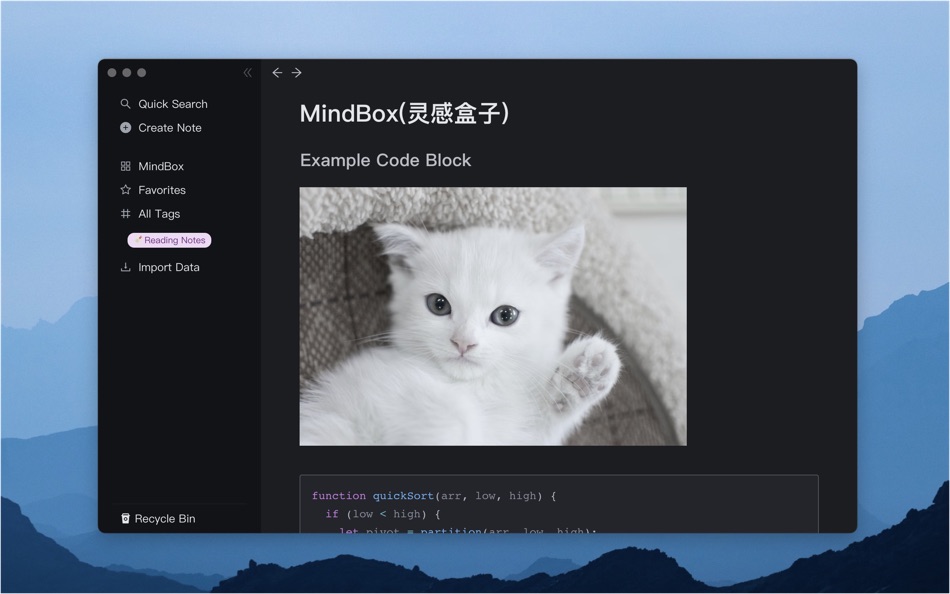The width and height of the screenshot is (950, 594).
Task: Go back with the left arrow
Action: 277,73
